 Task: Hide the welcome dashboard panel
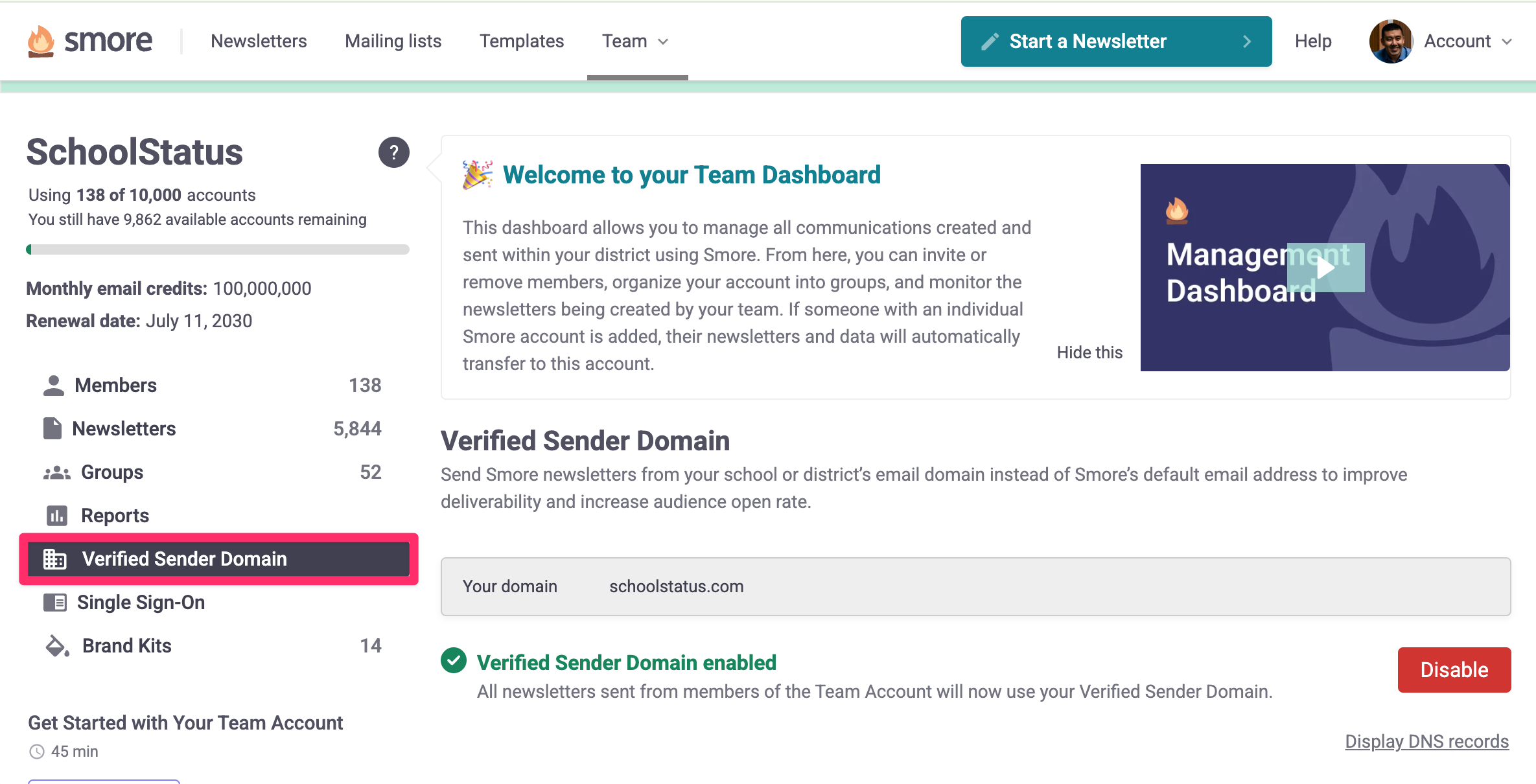[x=1089, y=352]
